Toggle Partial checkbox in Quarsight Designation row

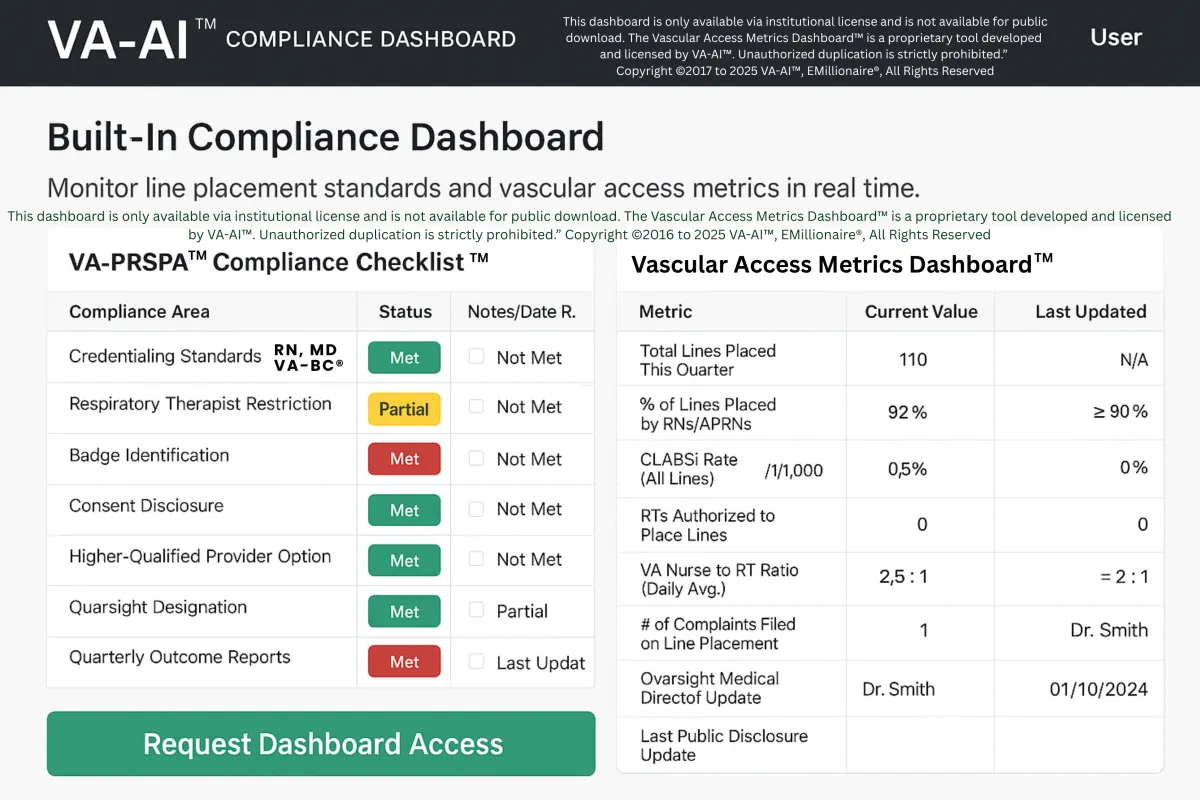click(477, 610)
